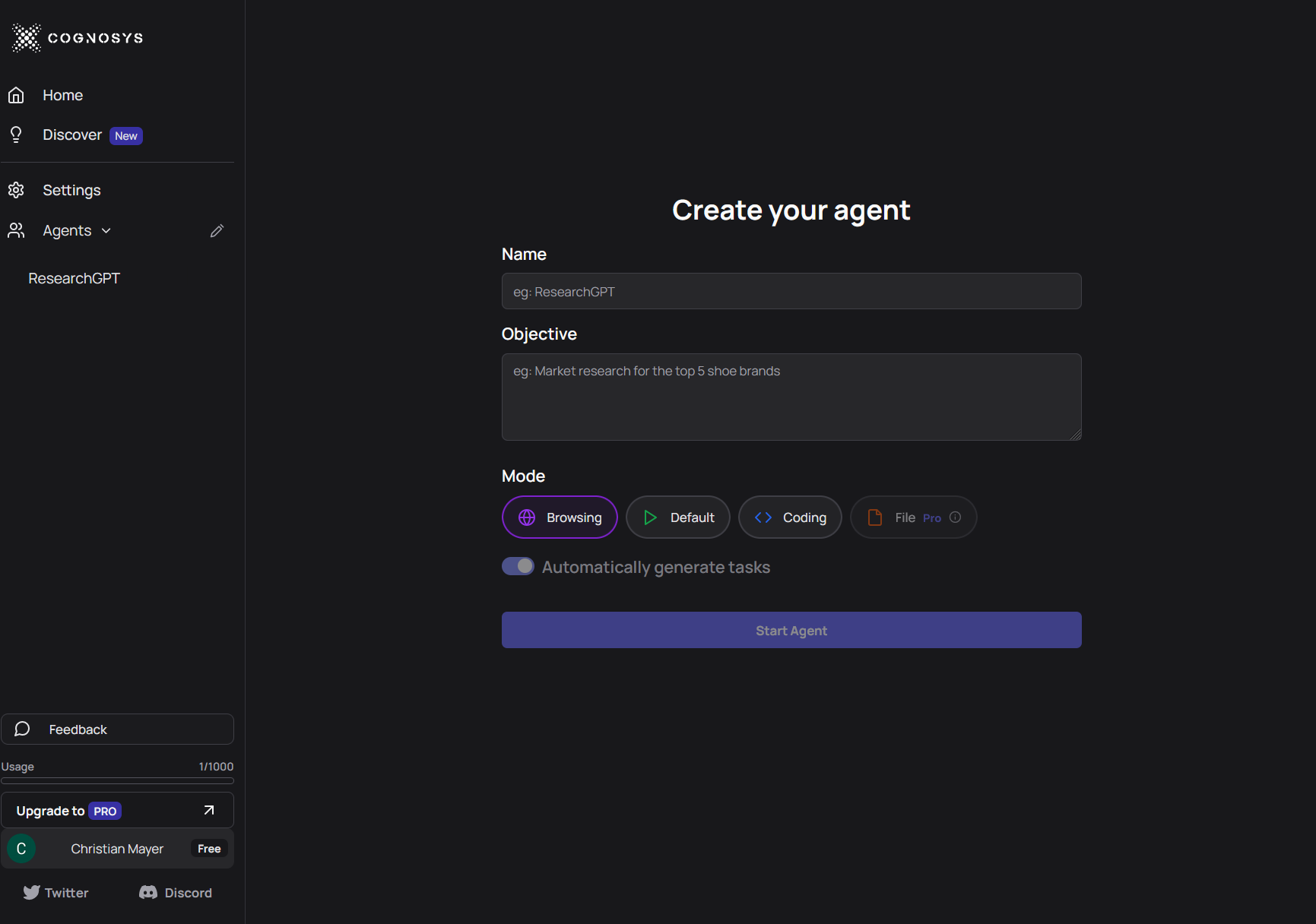This screenshot has height=924, width=1316.
Task: Click Upgrade to PRO button
Action: click(x=117, y=811)
